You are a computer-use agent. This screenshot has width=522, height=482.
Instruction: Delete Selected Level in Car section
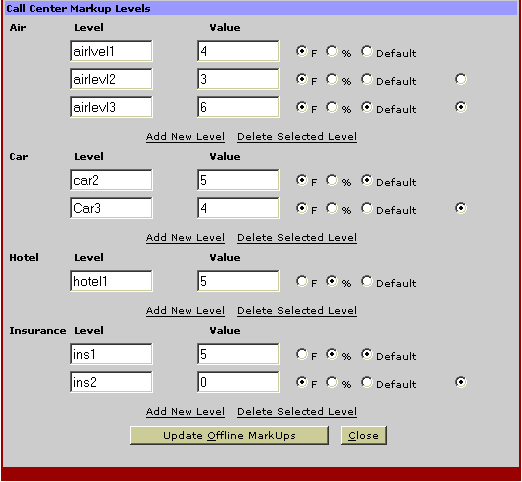297,238
